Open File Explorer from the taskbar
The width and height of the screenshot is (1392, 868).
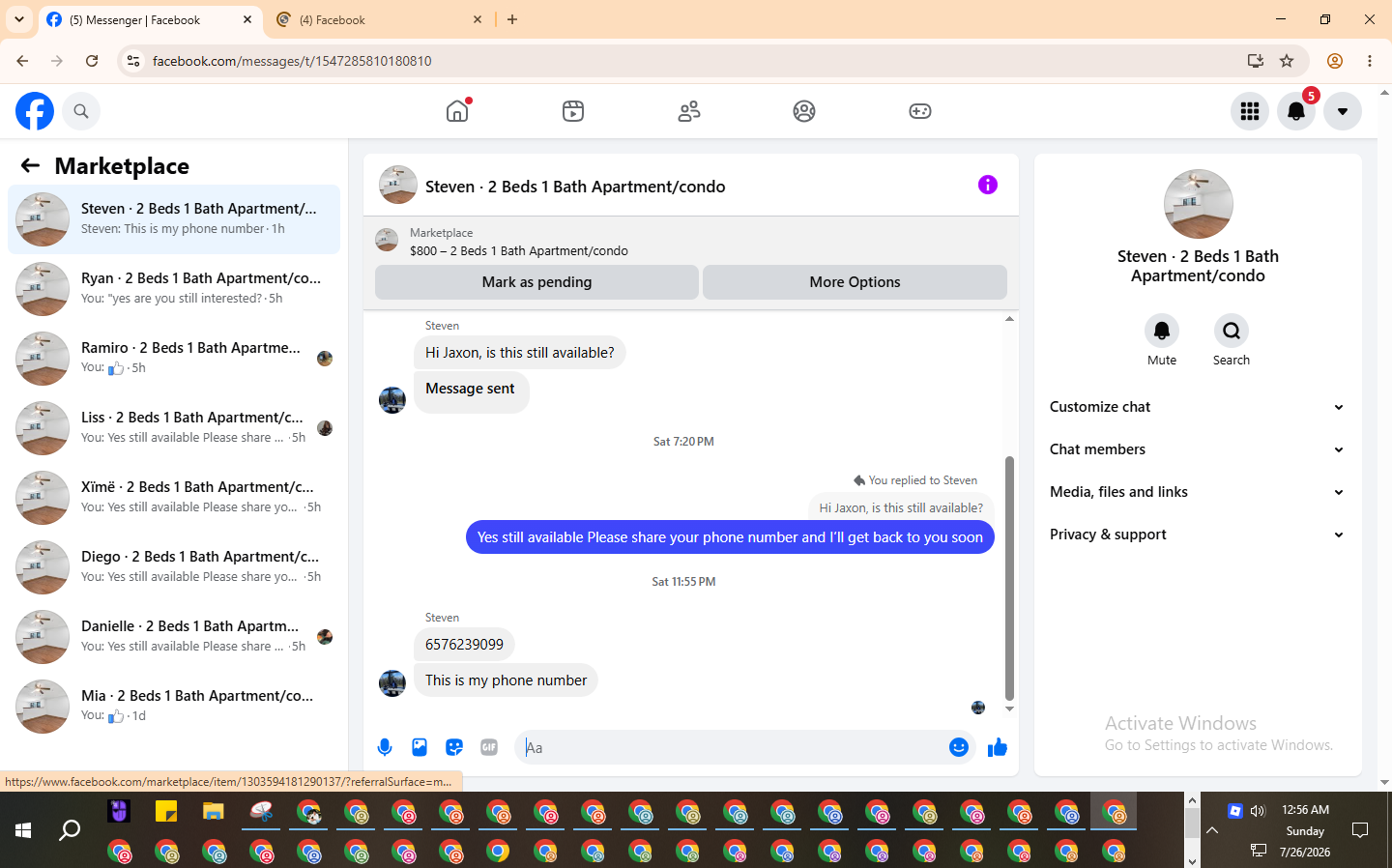pos(214,812)
